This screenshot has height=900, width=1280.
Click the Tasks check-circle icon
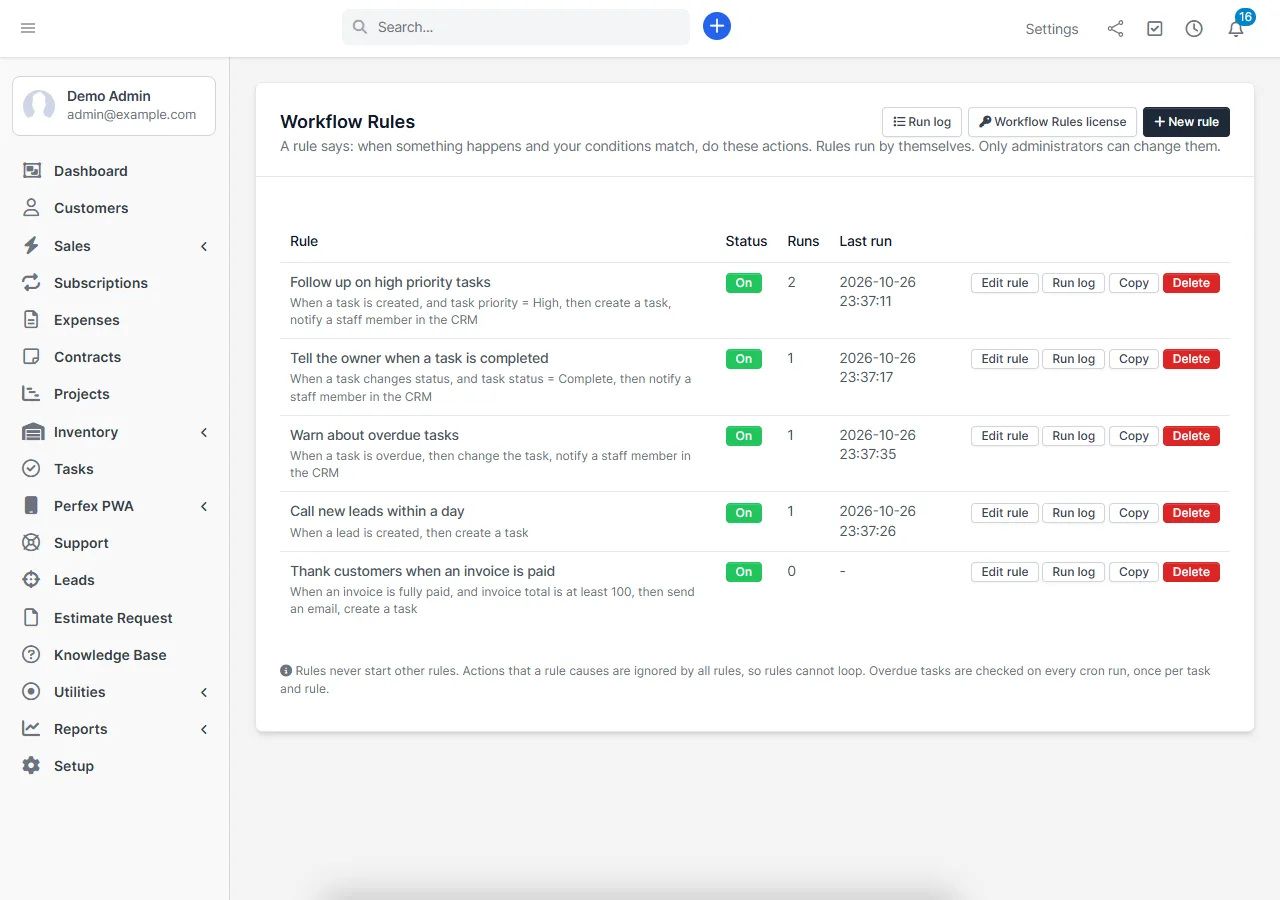tap(32, 469)
